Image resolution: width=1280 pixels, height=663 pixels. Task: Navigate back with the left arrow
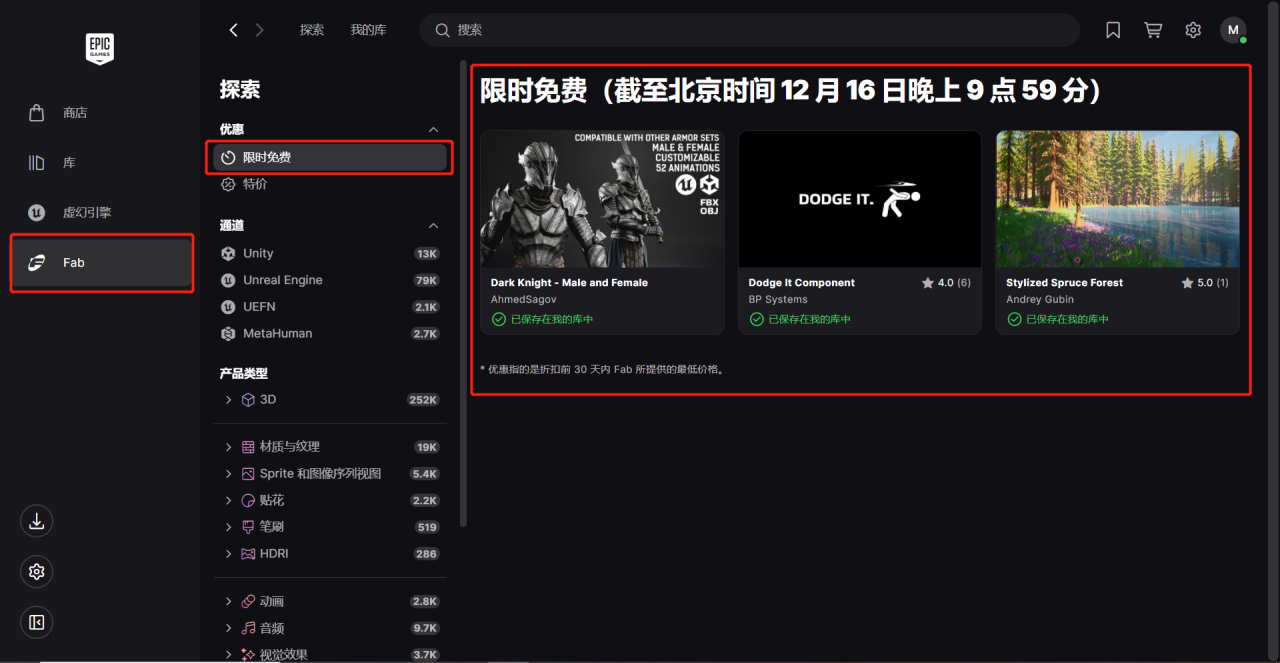[x=233, y=30]
